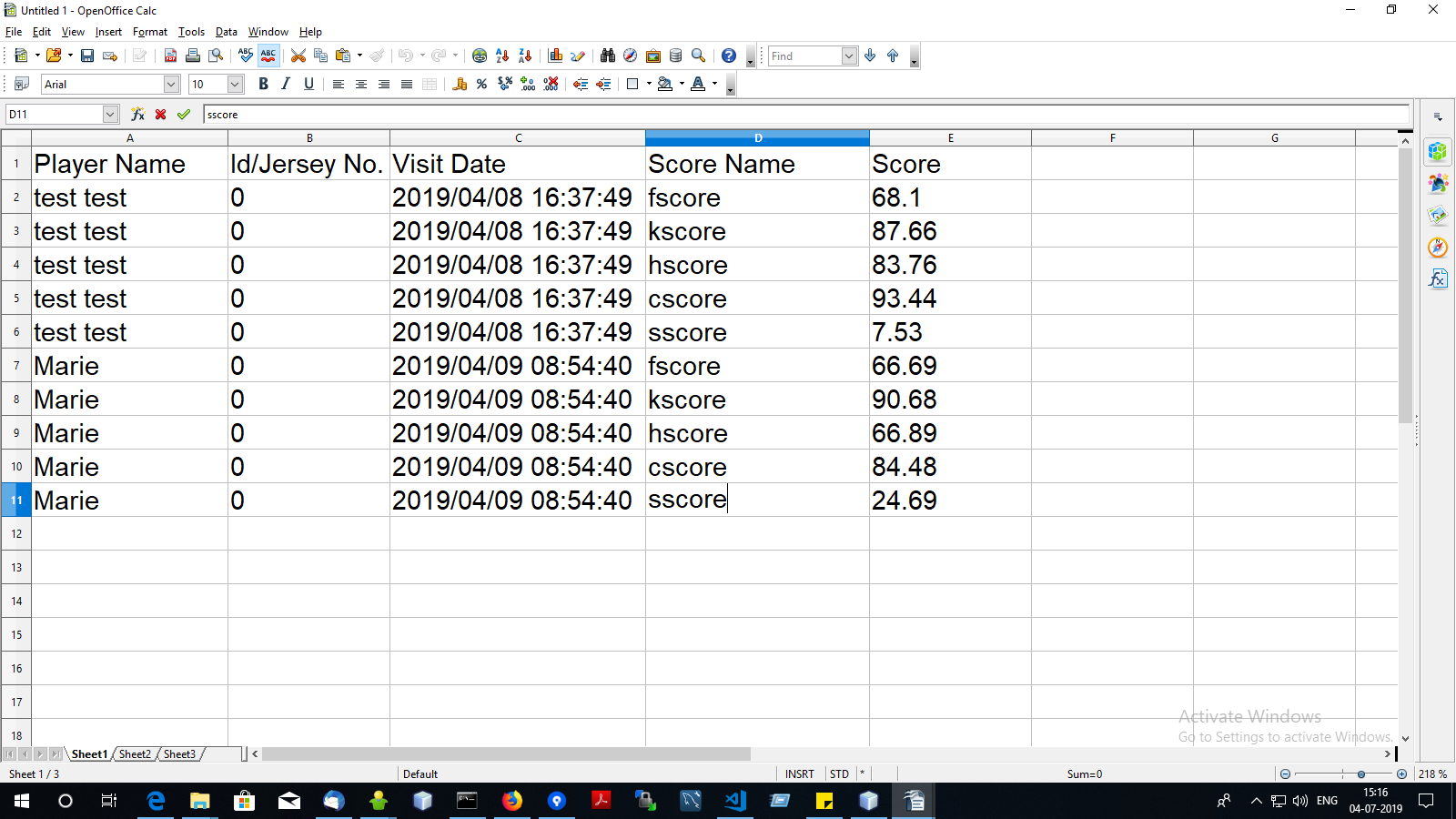Open the Paste options dropdown arrow
The width and height of the screenshot is (1456, 819).
(x=359, y=56)
